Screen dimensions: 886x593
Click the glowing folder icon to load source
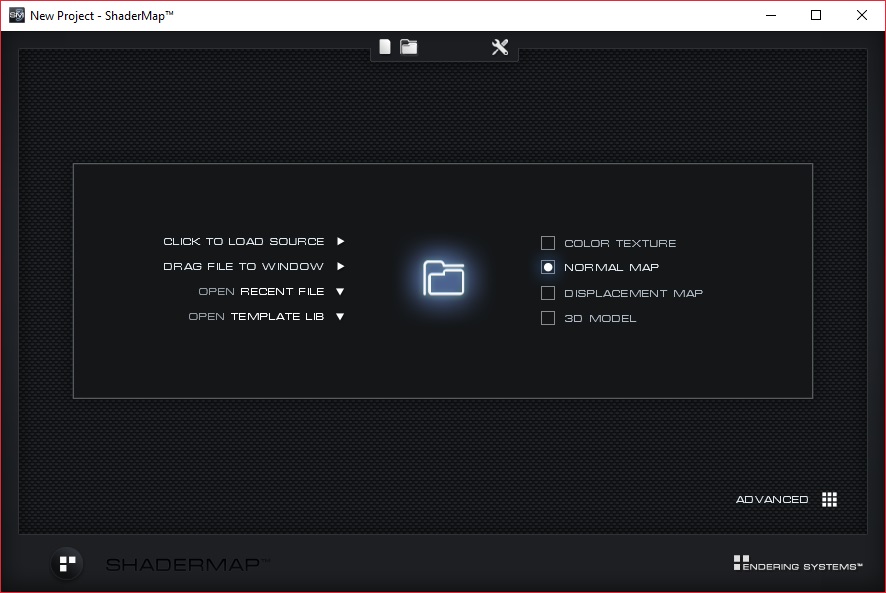click(444, 278)
